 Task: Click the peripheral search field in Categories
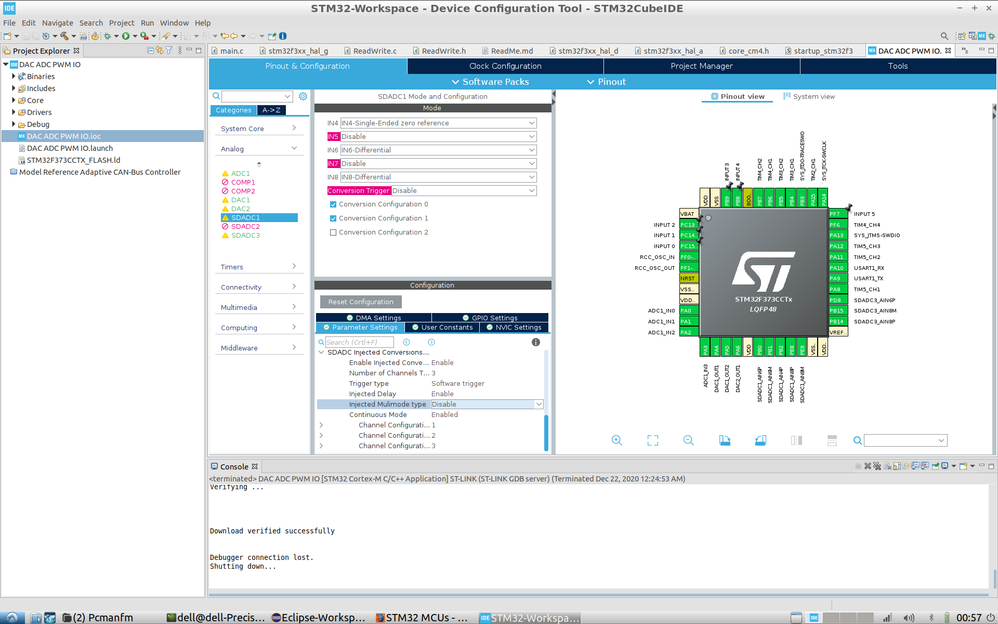(257, 96)
